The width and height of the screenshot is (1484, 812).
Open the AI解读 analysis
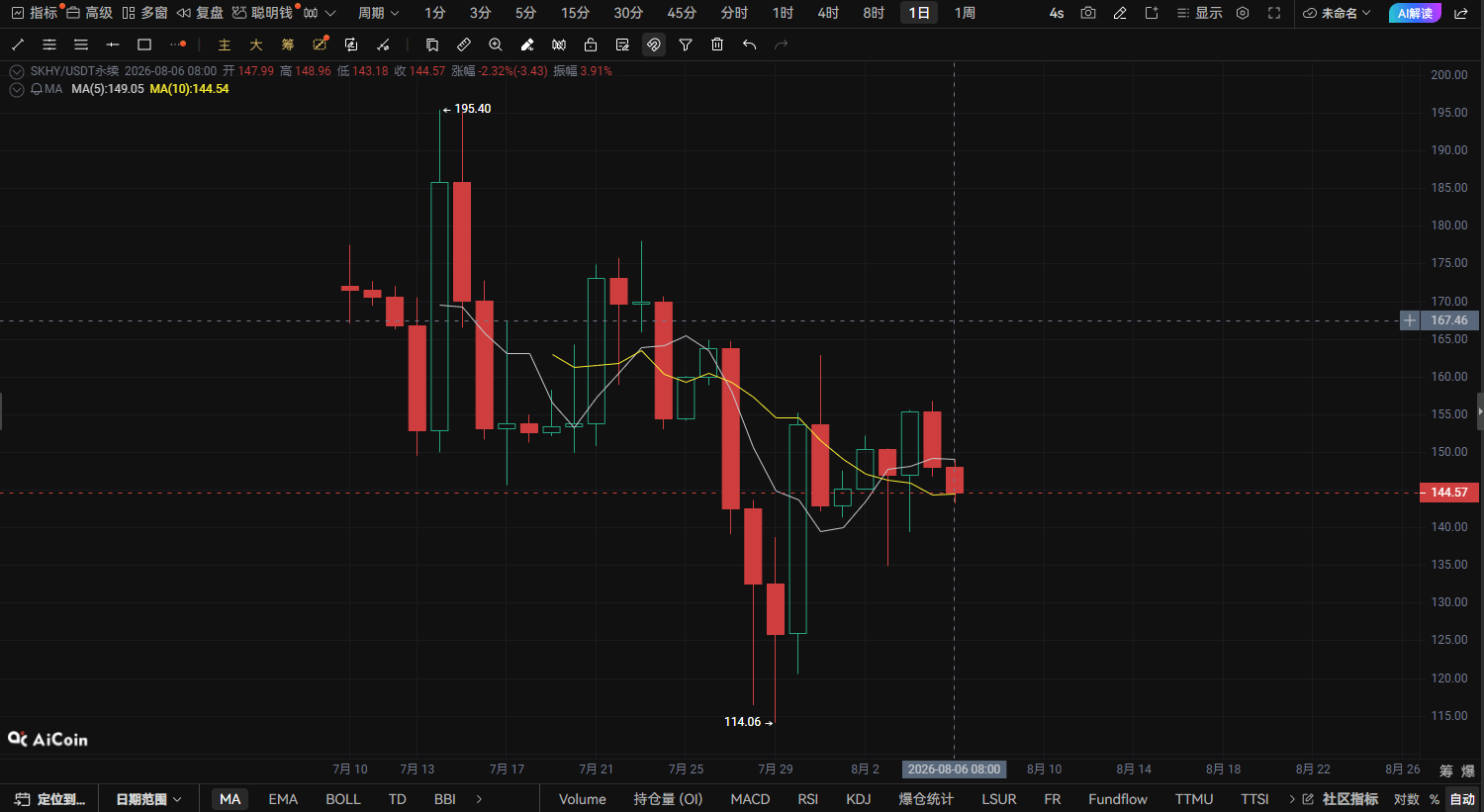coord(1415,13)
